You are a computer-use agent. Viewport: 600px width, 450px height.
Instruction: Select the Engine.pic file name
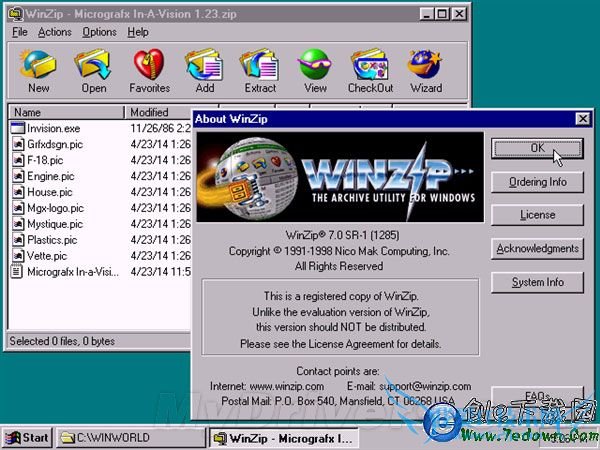coord(51,176)
